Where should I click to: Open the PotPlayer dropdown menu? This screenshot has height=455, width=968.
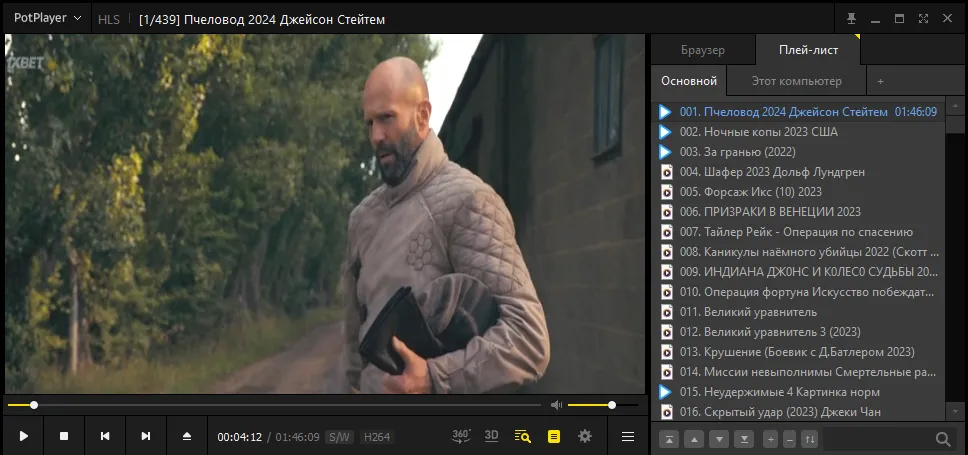coord(48,18)
